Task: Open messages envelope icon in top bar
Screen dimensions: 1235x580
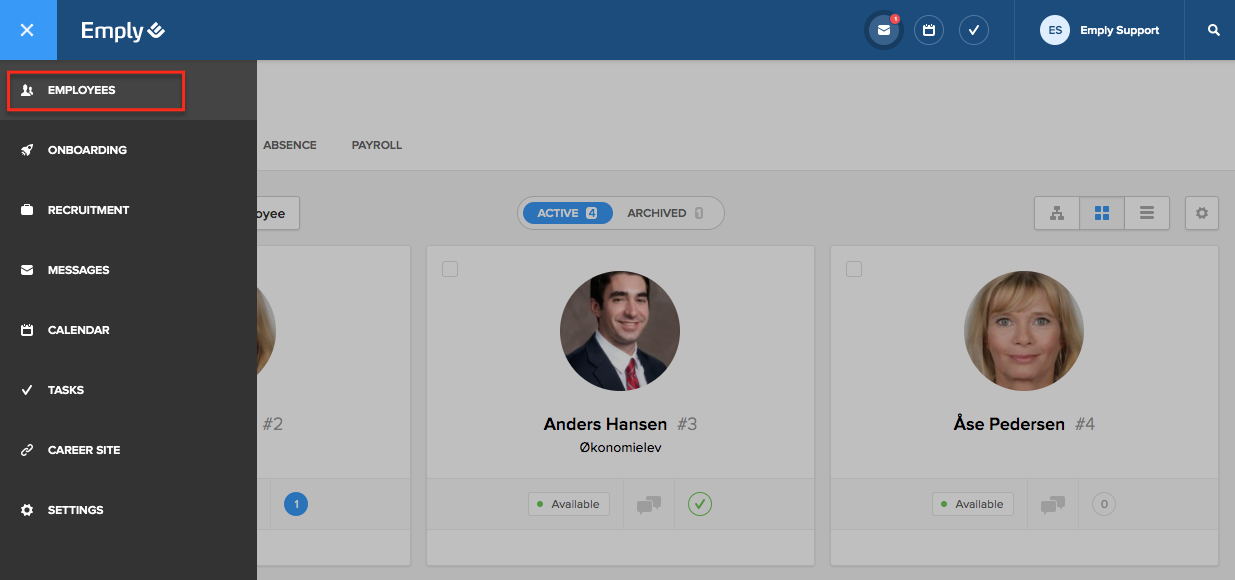Action: click(x=884, y=30)
